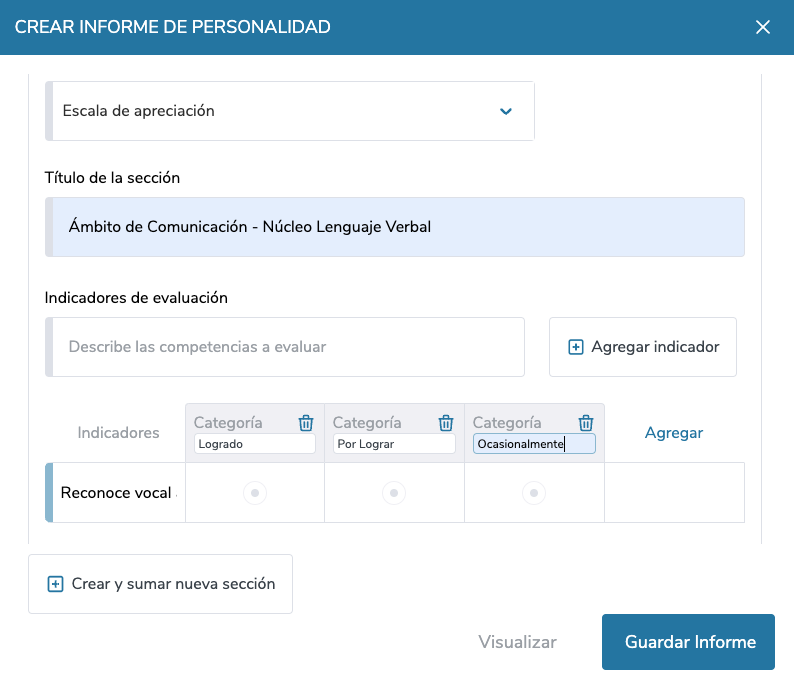This screenshot has width=794, height=685.
Task: Click the Título de la sección label
Action: point(112,178)
